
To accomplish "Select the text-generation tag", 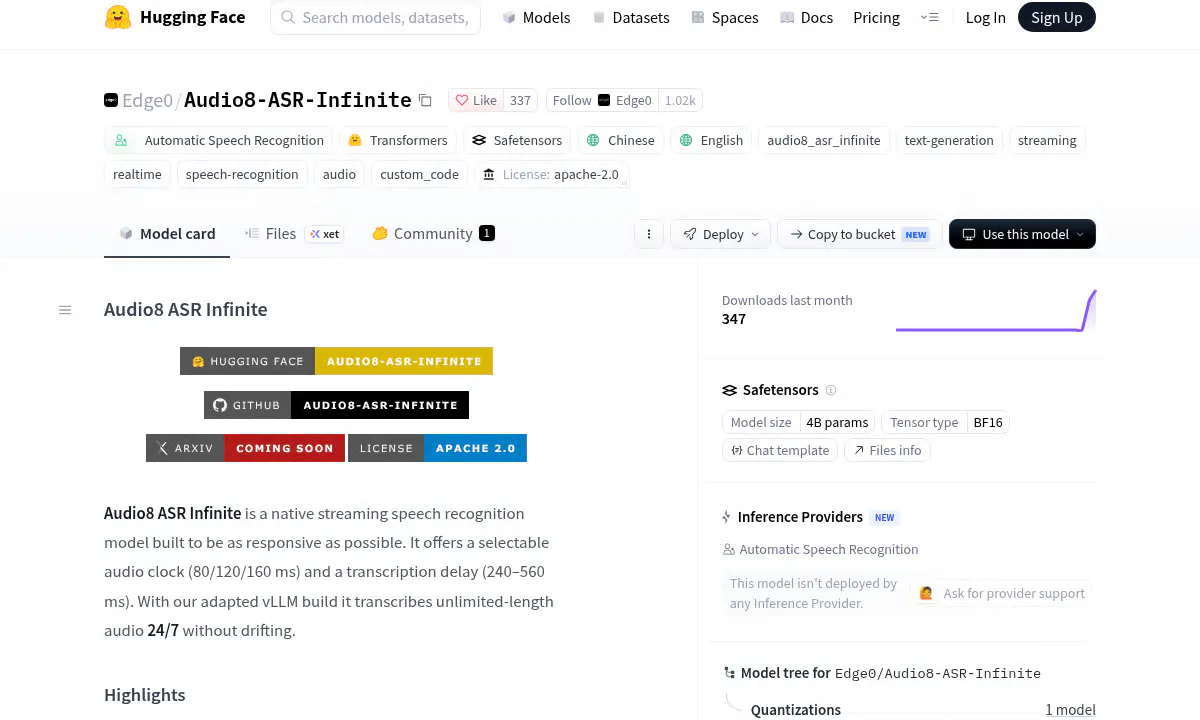I will tap(949, 140).
